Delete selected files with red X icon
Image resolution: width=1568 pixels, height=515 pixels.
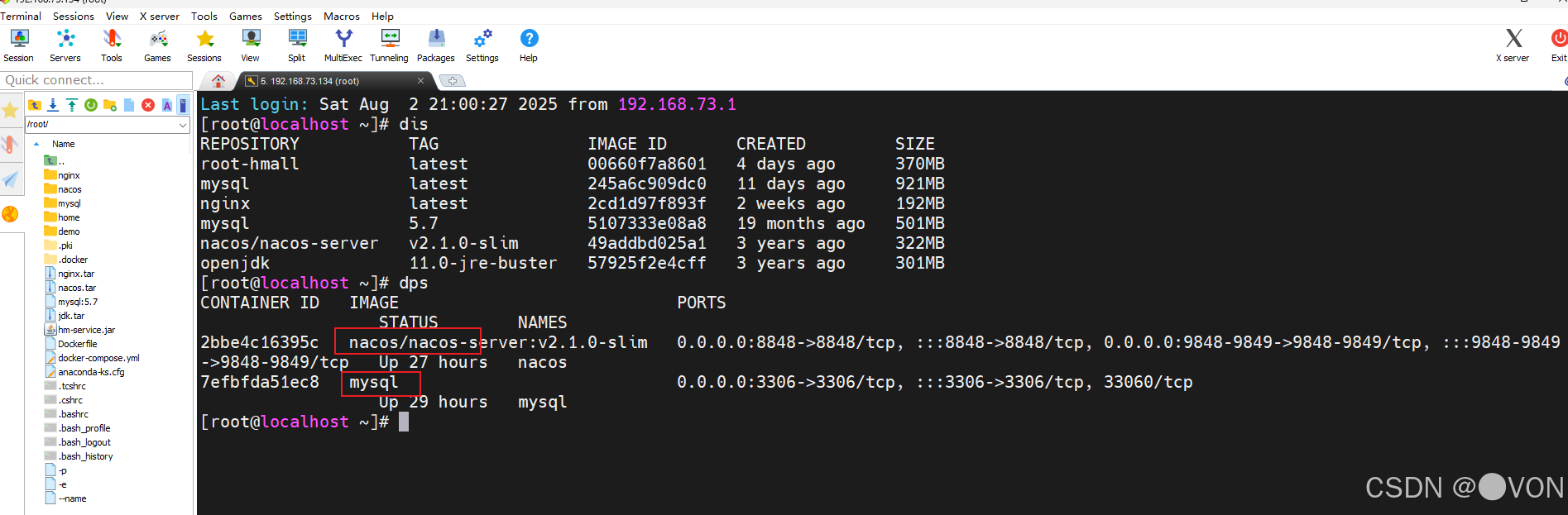(x=148, y=105)
